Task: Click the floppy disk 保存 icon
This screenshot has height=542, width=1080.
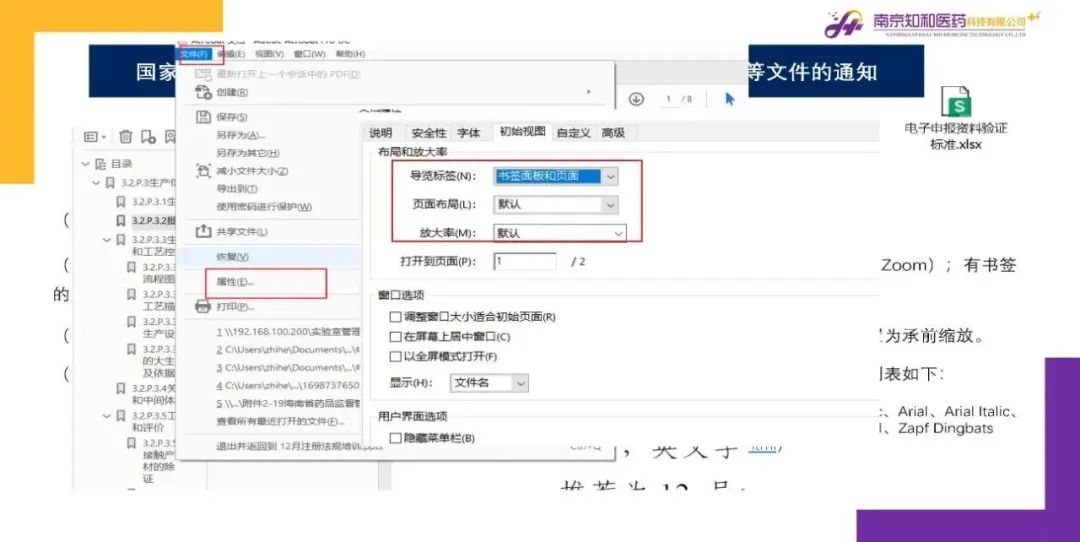Action: pos(202,117)
